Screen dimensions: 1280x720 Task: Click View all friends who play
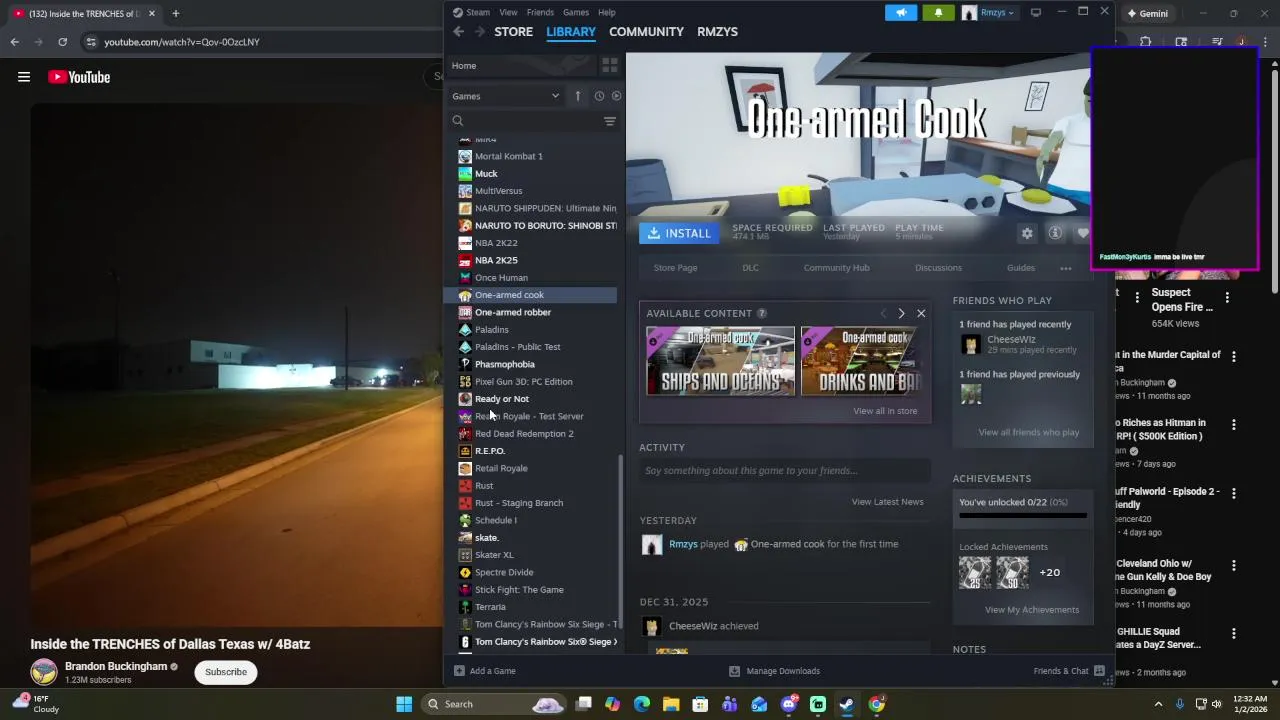(1028, 432)
